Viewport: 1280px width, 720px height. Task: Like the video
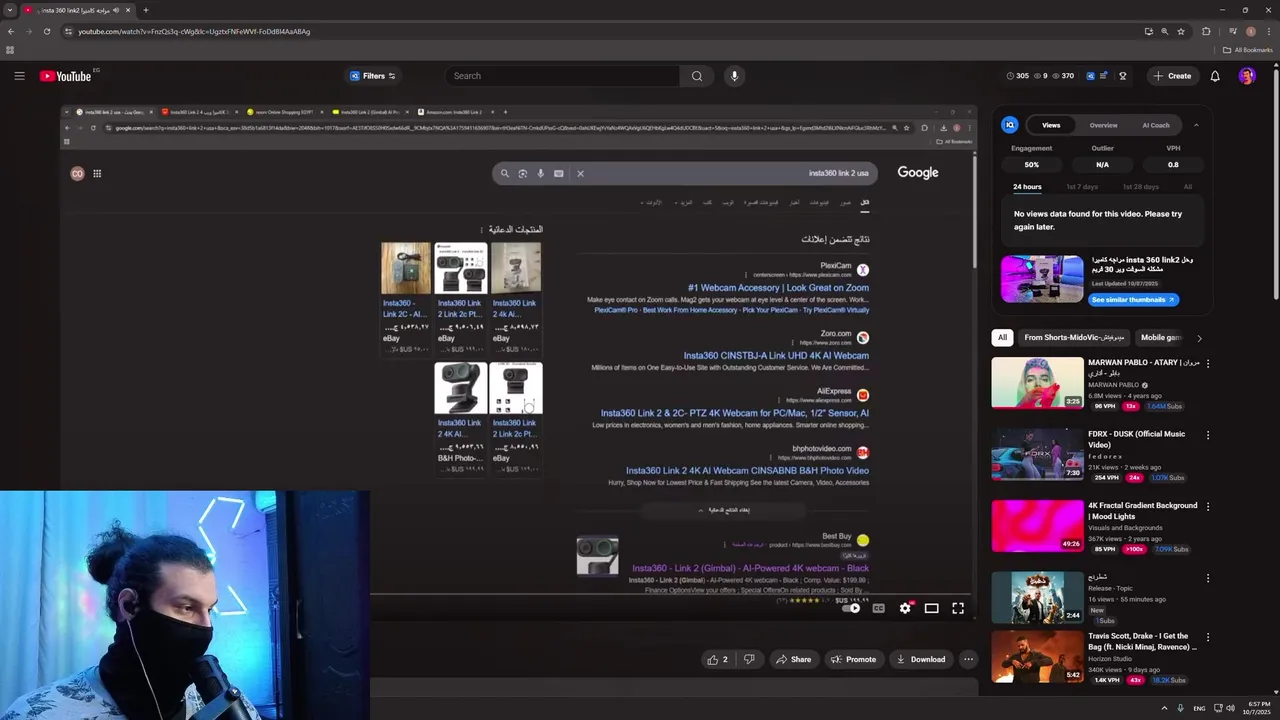coord(717,659)
